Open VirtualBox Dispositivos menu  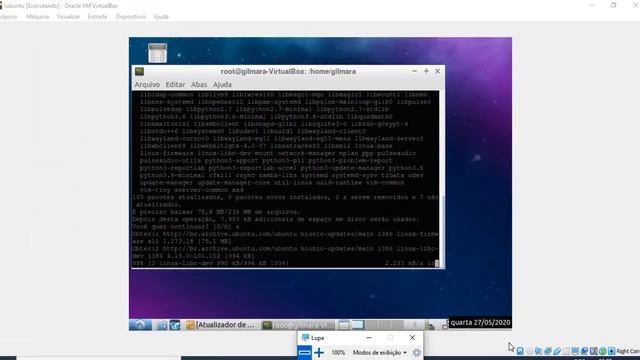[131, 17]
